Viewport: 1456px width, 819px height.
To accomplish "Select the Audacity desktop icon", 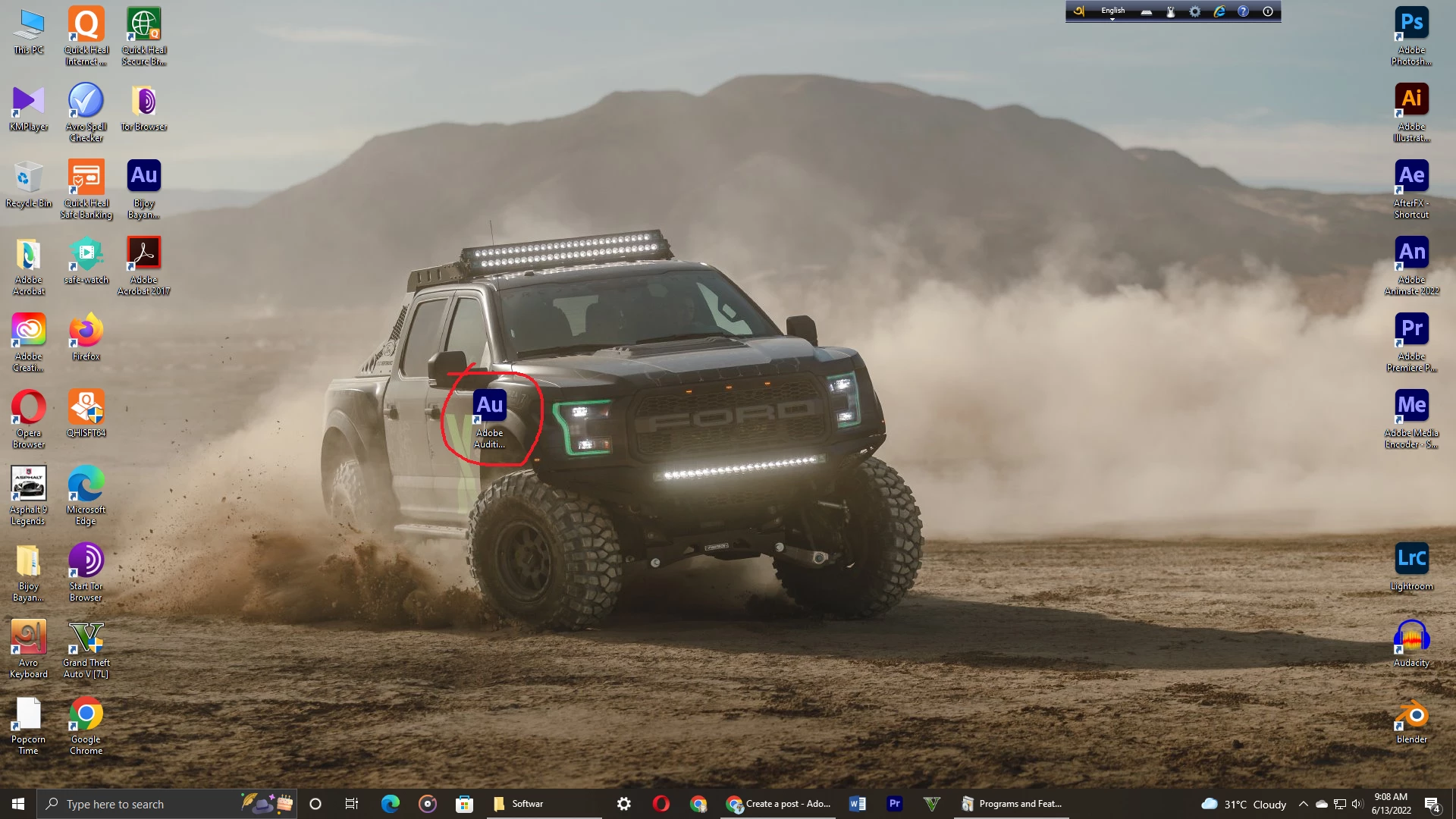I will 1411,637.
